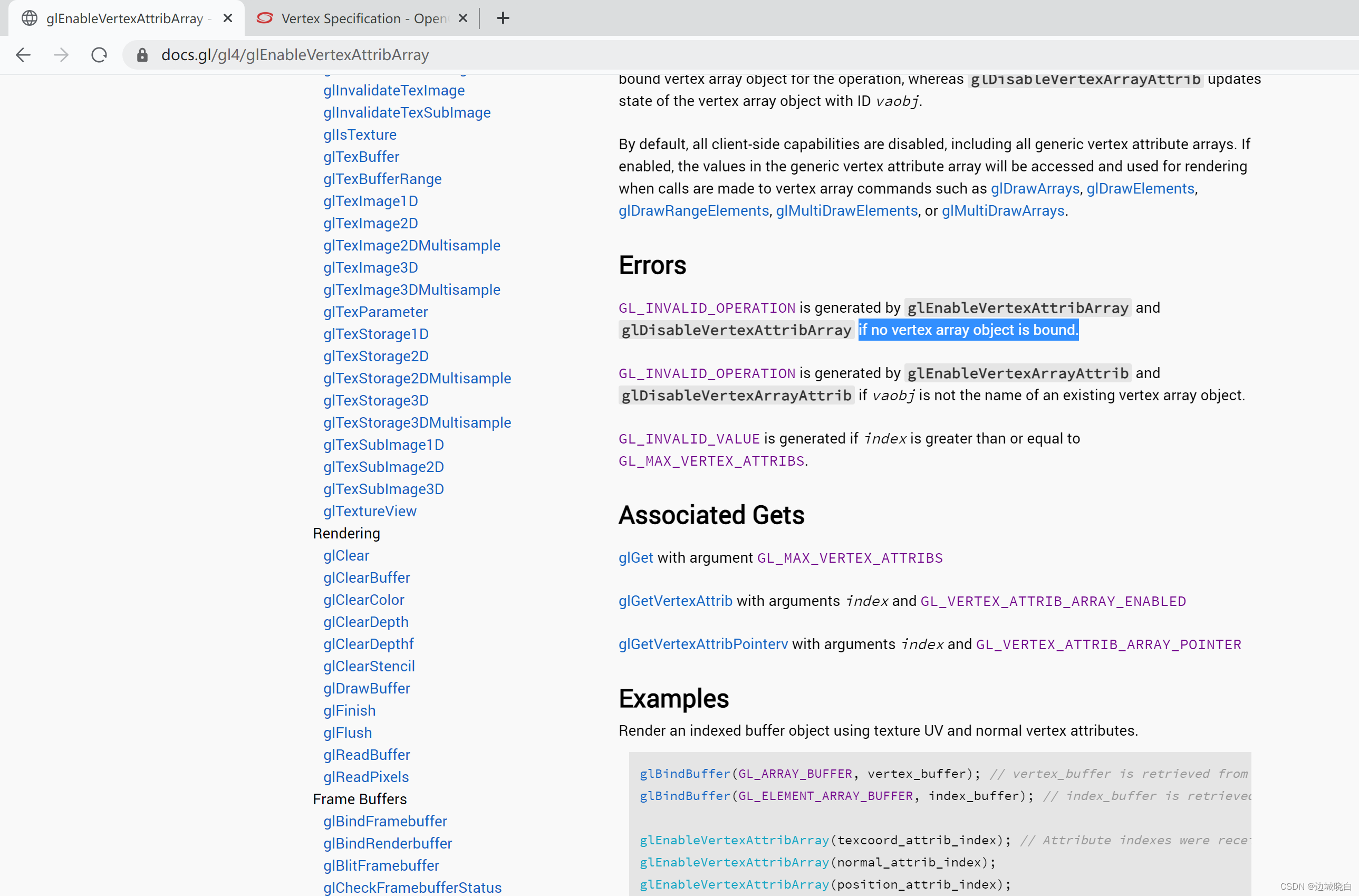
Task: Open glBindFramebuffer sidebar entry
Action: (384, 821)
